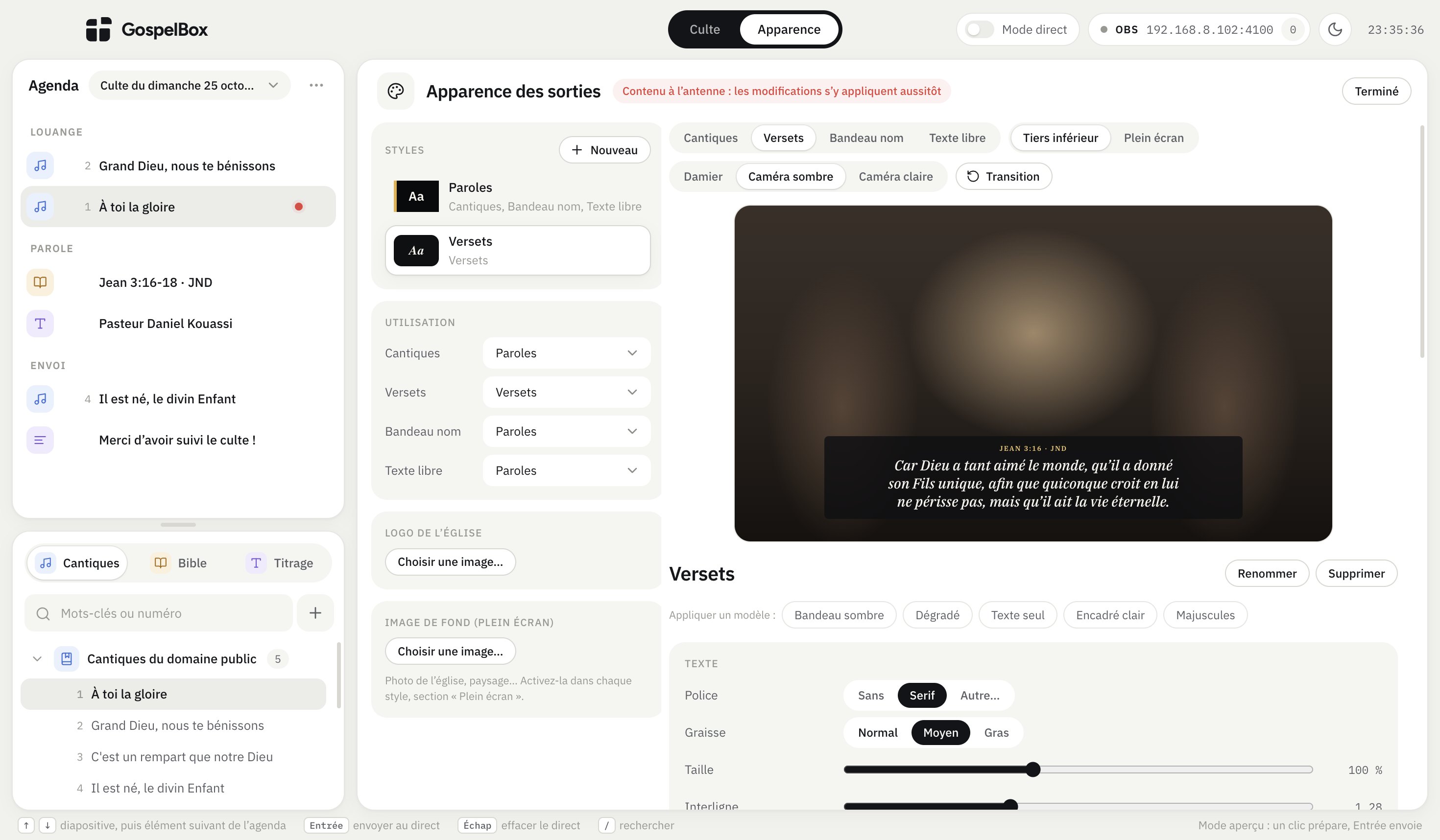The height and width of the screenshot is (840, 1440).
Task: Toggle dark mode moon icon
Action: (x=1334, y=29)
